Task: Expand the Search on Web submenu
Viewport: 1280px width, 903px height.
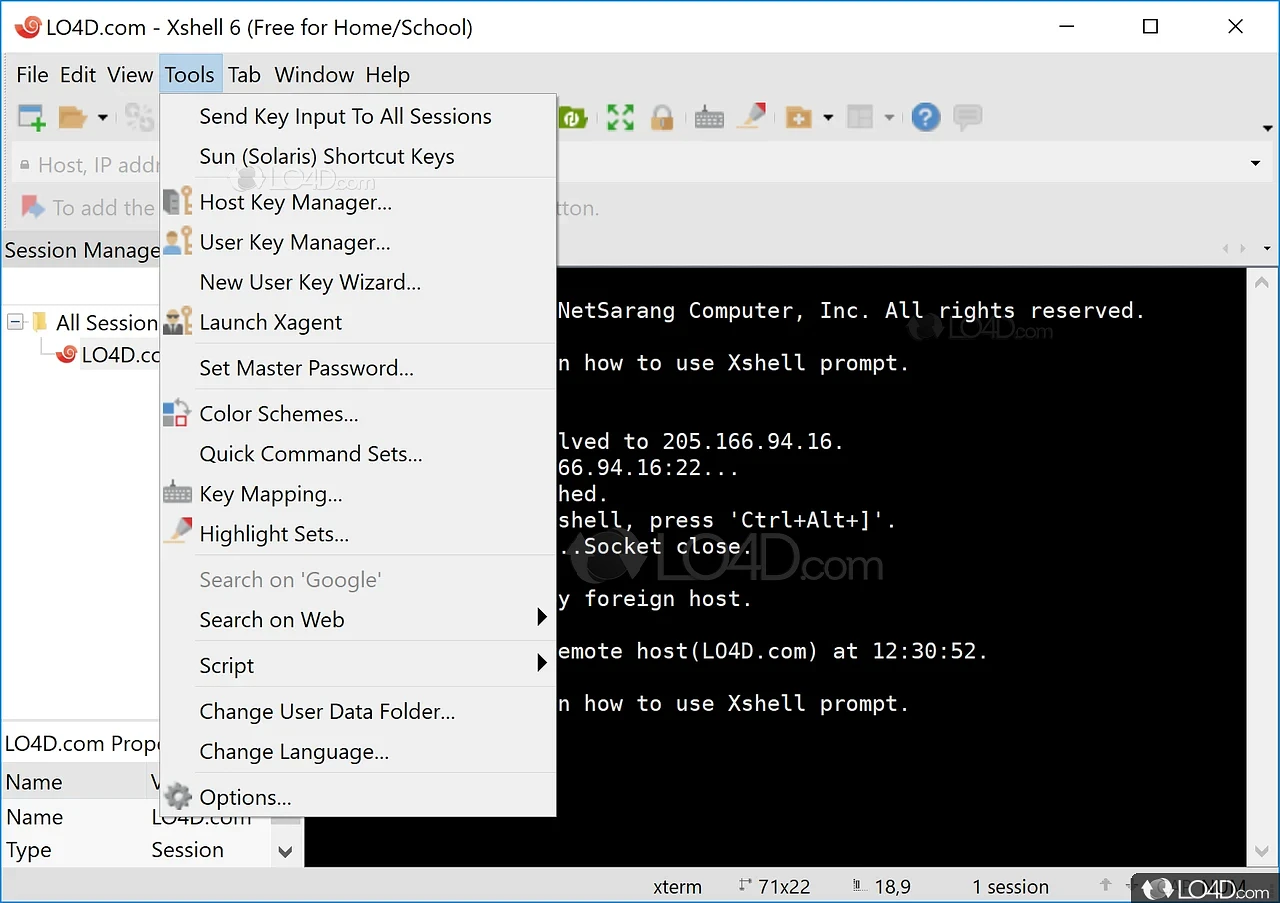Action: click(x=542, y=619)
